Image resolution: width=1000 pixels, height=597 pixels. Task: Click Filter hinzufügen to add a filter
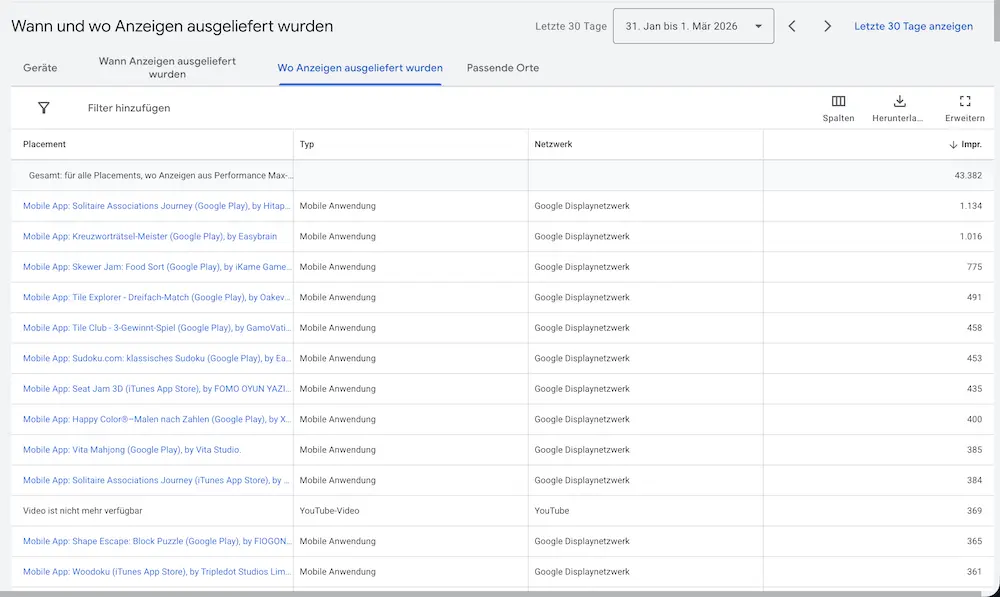pyautogui.click(x=127, y=106)
